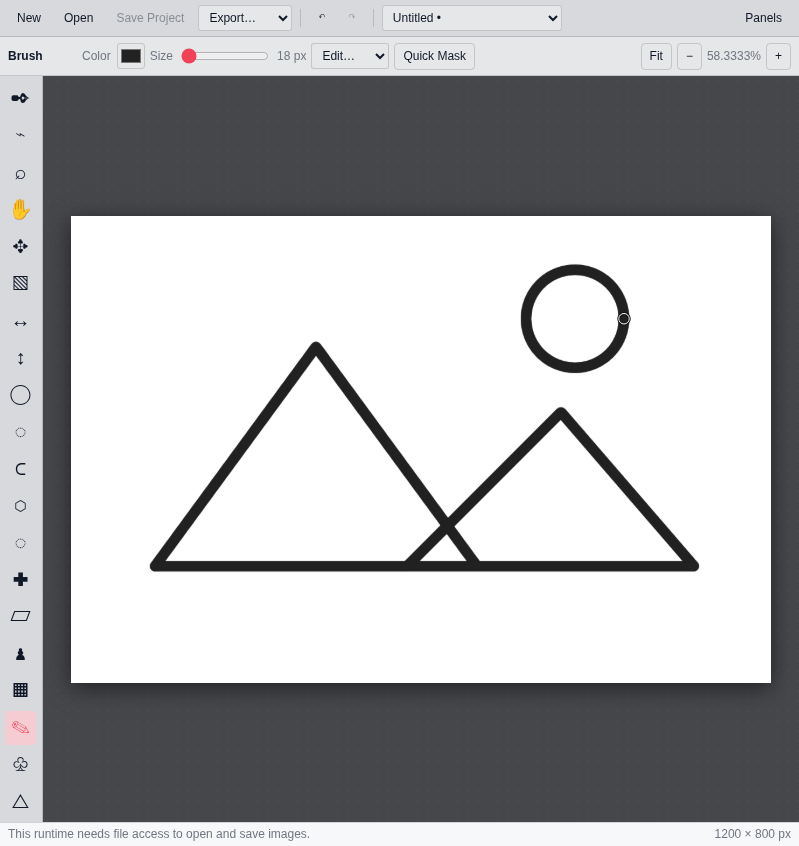Image resolution: width=799 pixels, height=846 pixels.
Task: Click the horizontal double-arrow flip icon
Action: click(x=20, y=323)
